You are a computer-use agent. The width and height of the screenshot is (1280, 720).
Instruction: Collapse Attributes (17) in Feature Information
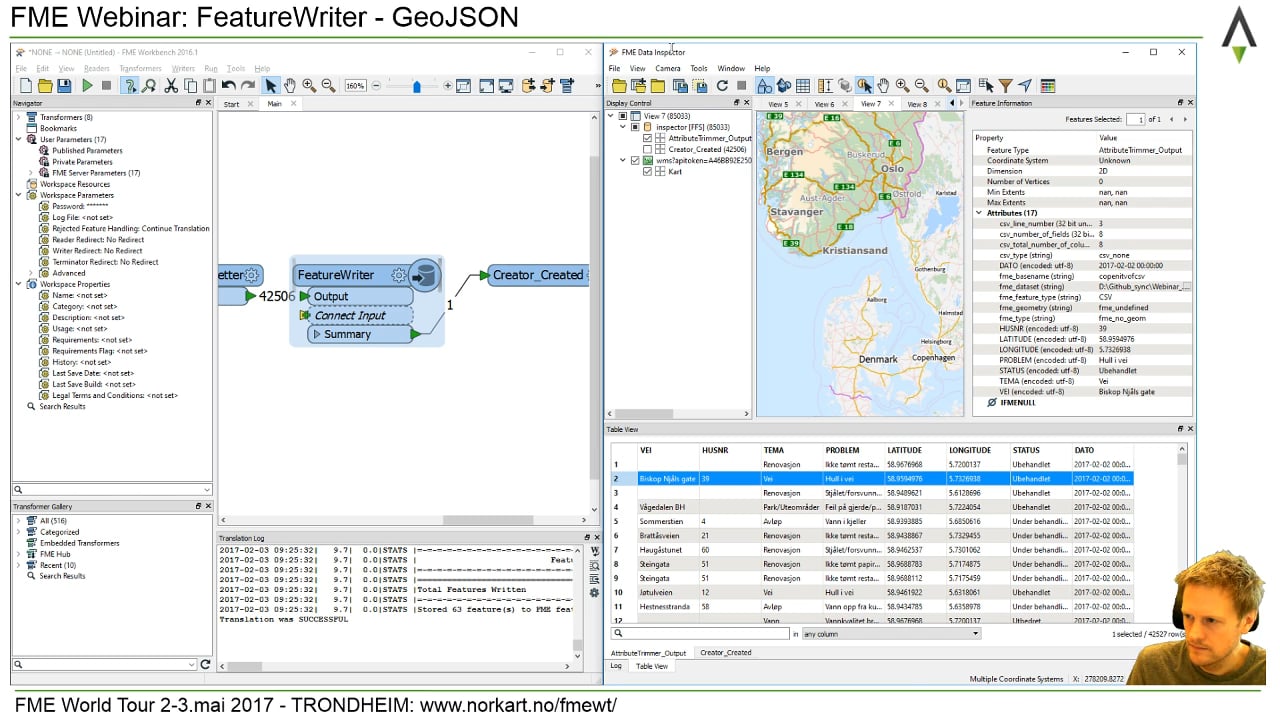[x=979, y=213]
